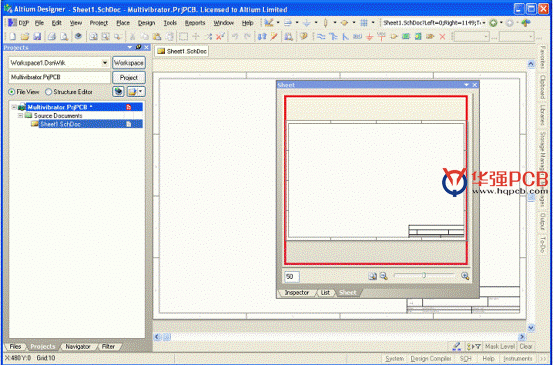Click the Open document folder icon
This screenshot has width=553, height=365.
[25, 36]
